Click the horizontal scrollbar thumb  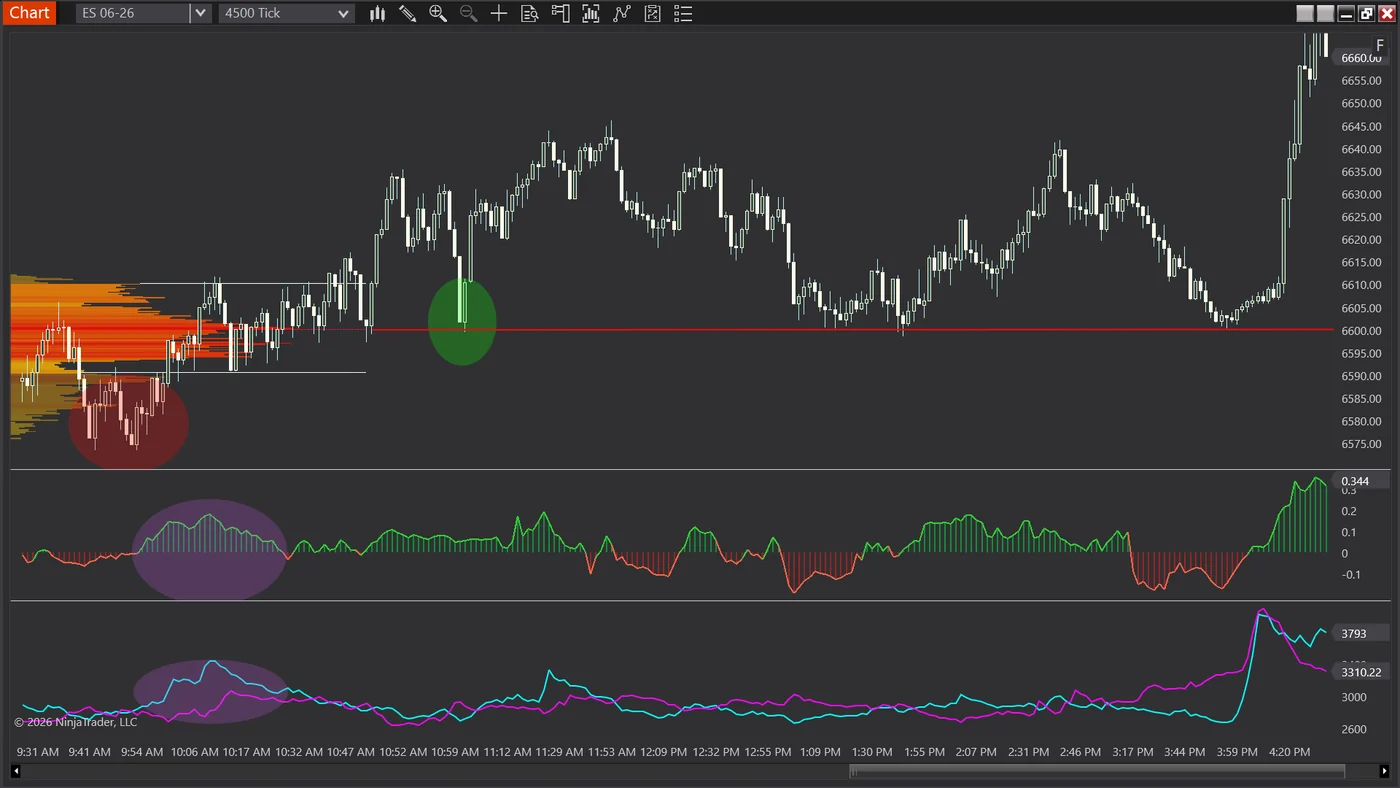coord(1097,771)
